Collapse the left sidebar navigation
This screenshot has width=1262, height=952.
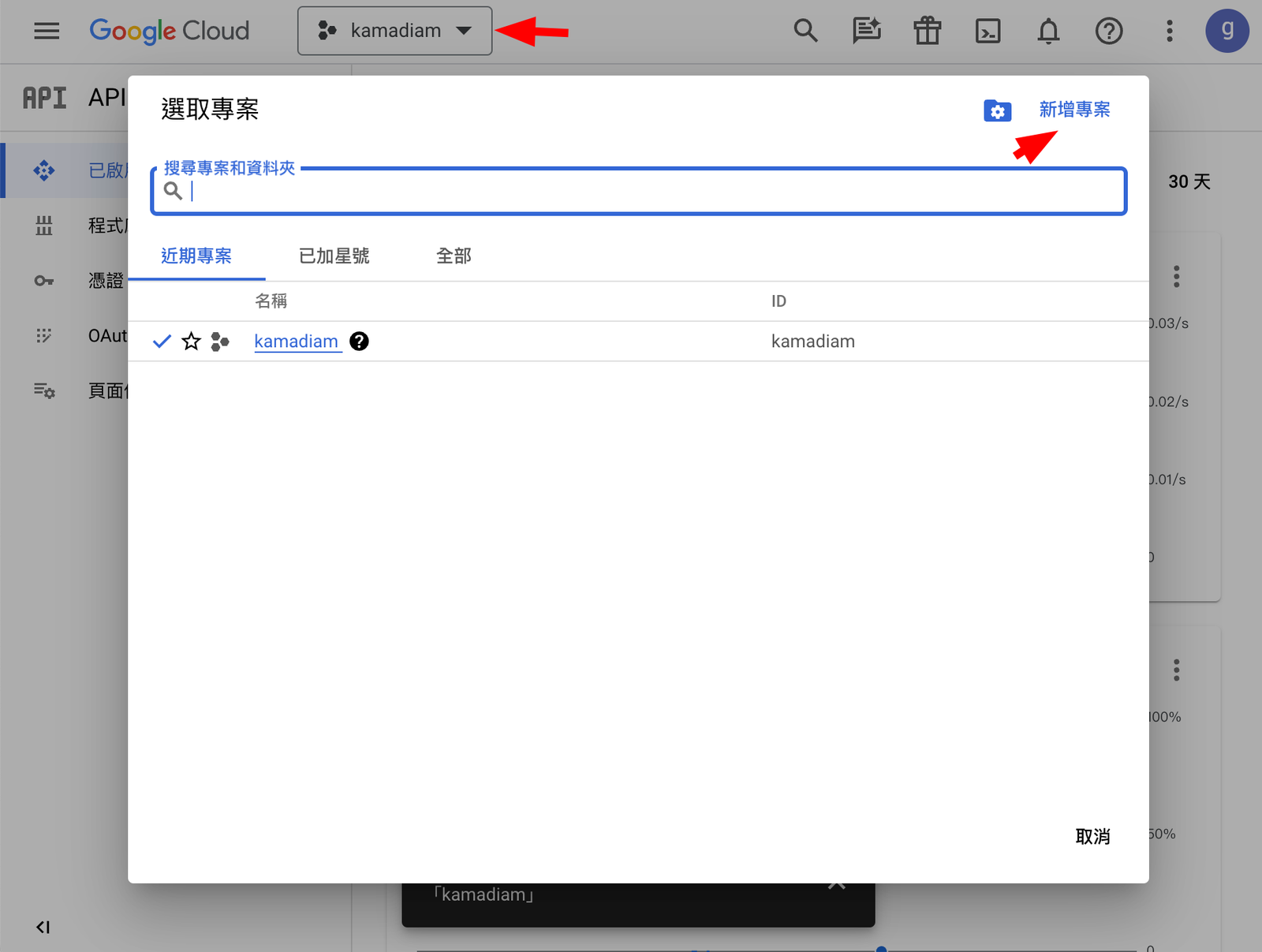coord(43,927)
